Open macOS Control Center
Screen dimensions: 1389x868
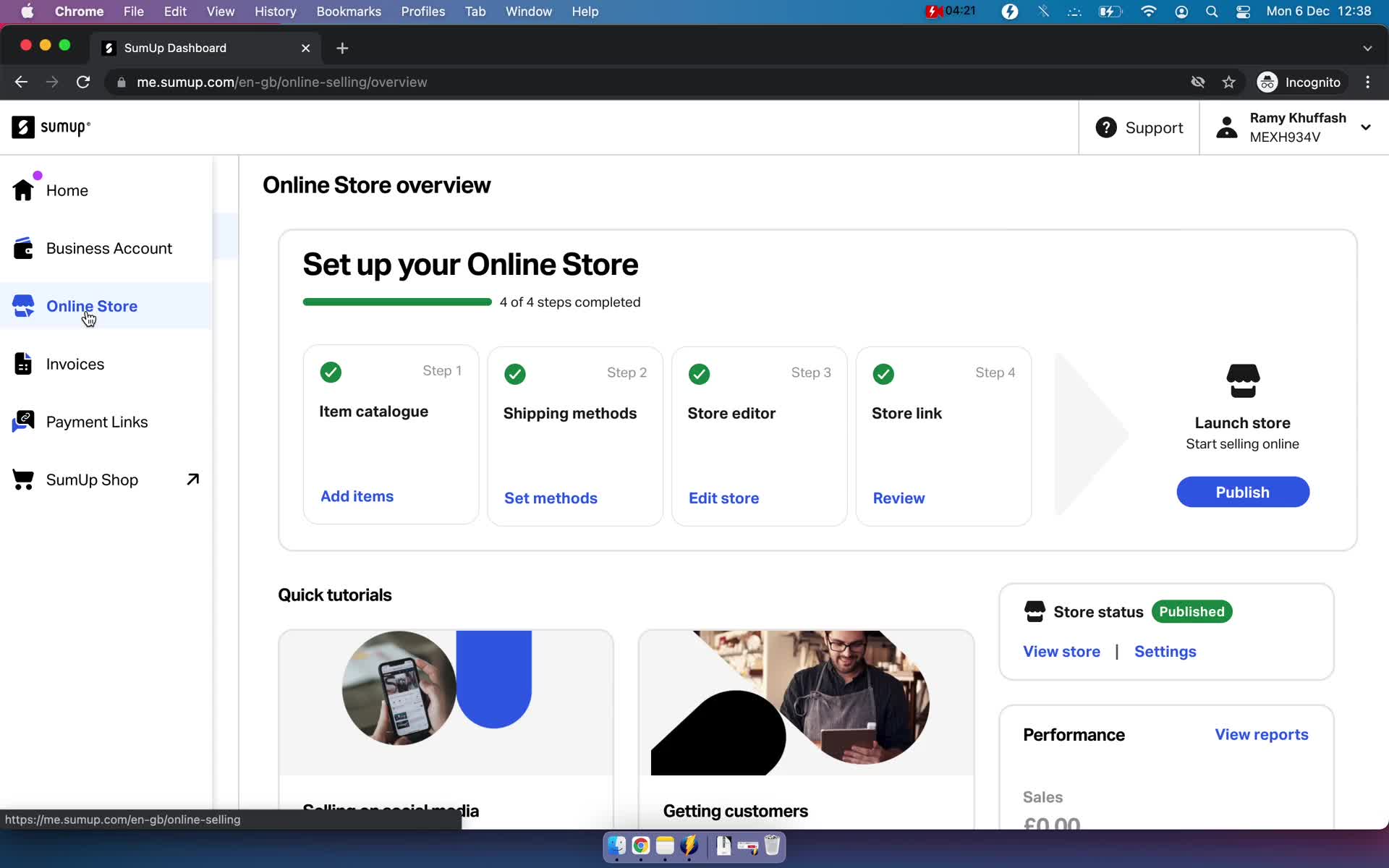(1243, 12)
